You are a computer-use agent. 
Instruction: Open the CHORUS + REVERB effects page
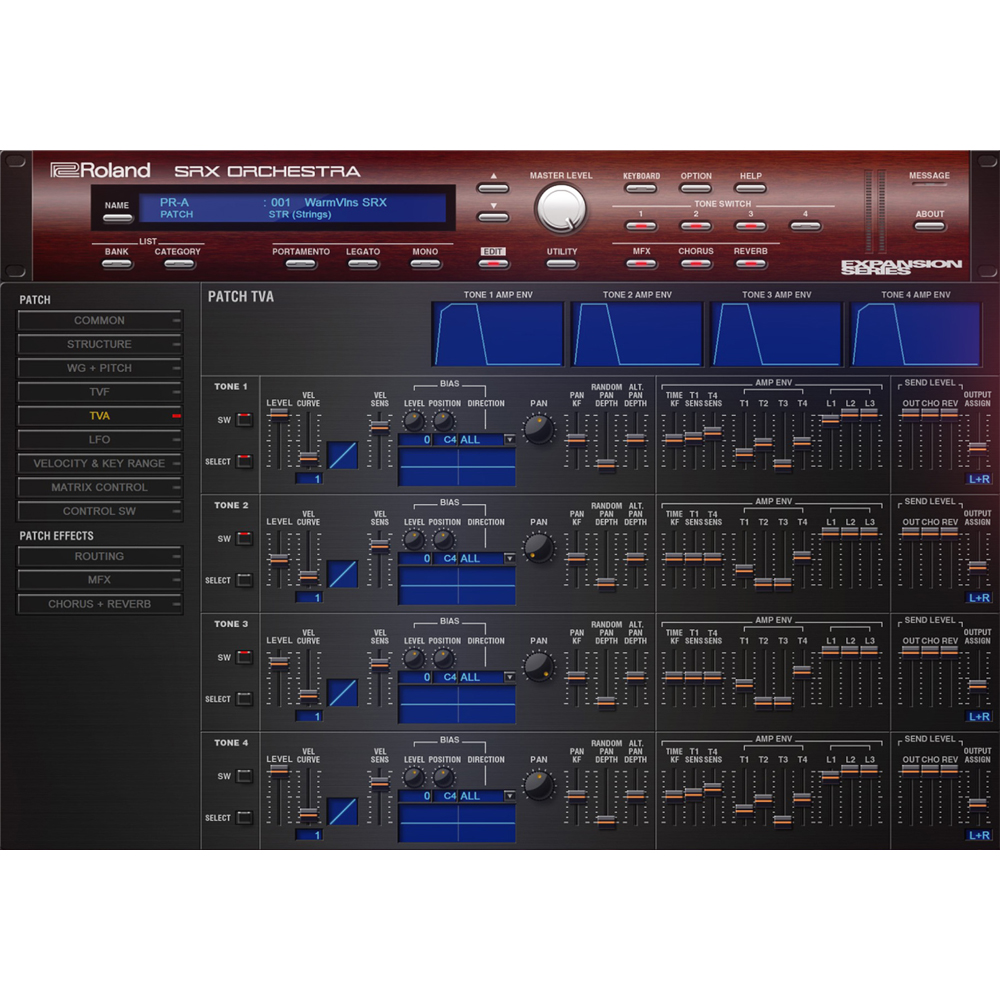99,604
